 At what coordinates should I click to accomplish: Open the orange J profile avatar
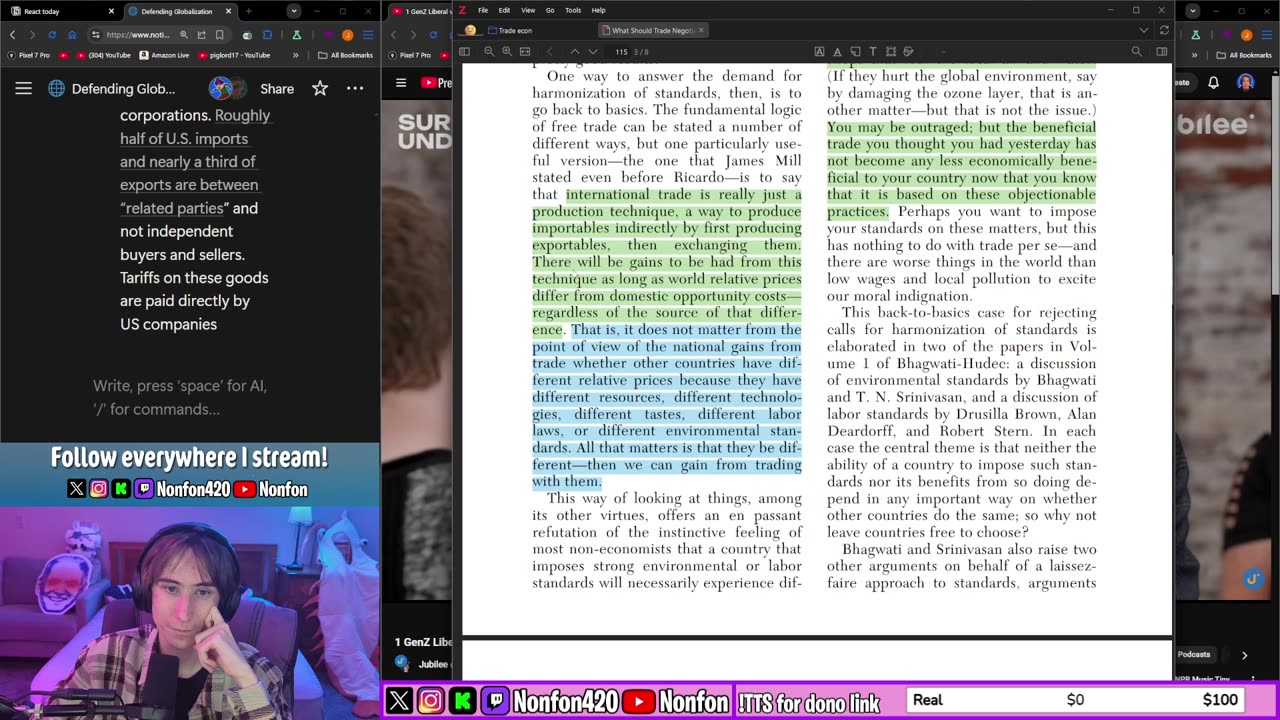pyautogui.click(x=348, y=35)
